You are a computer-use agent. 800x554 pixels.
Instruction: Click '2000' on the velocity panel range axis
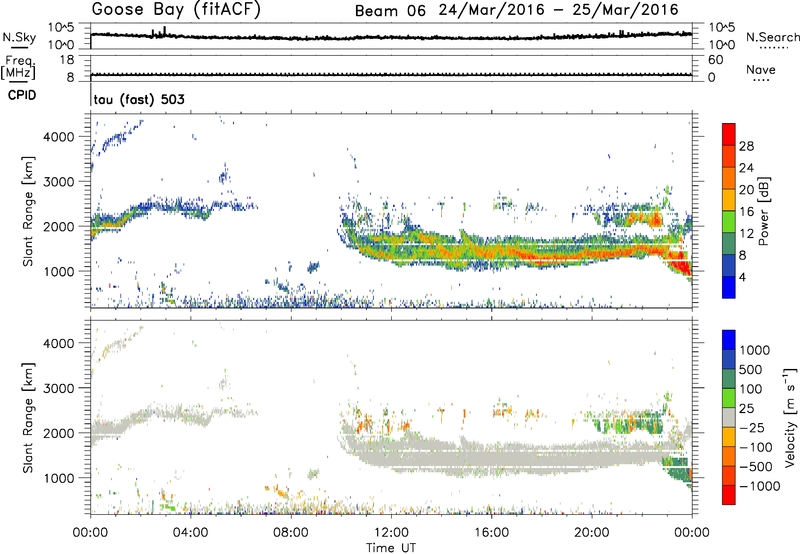(x=58, y=433)
